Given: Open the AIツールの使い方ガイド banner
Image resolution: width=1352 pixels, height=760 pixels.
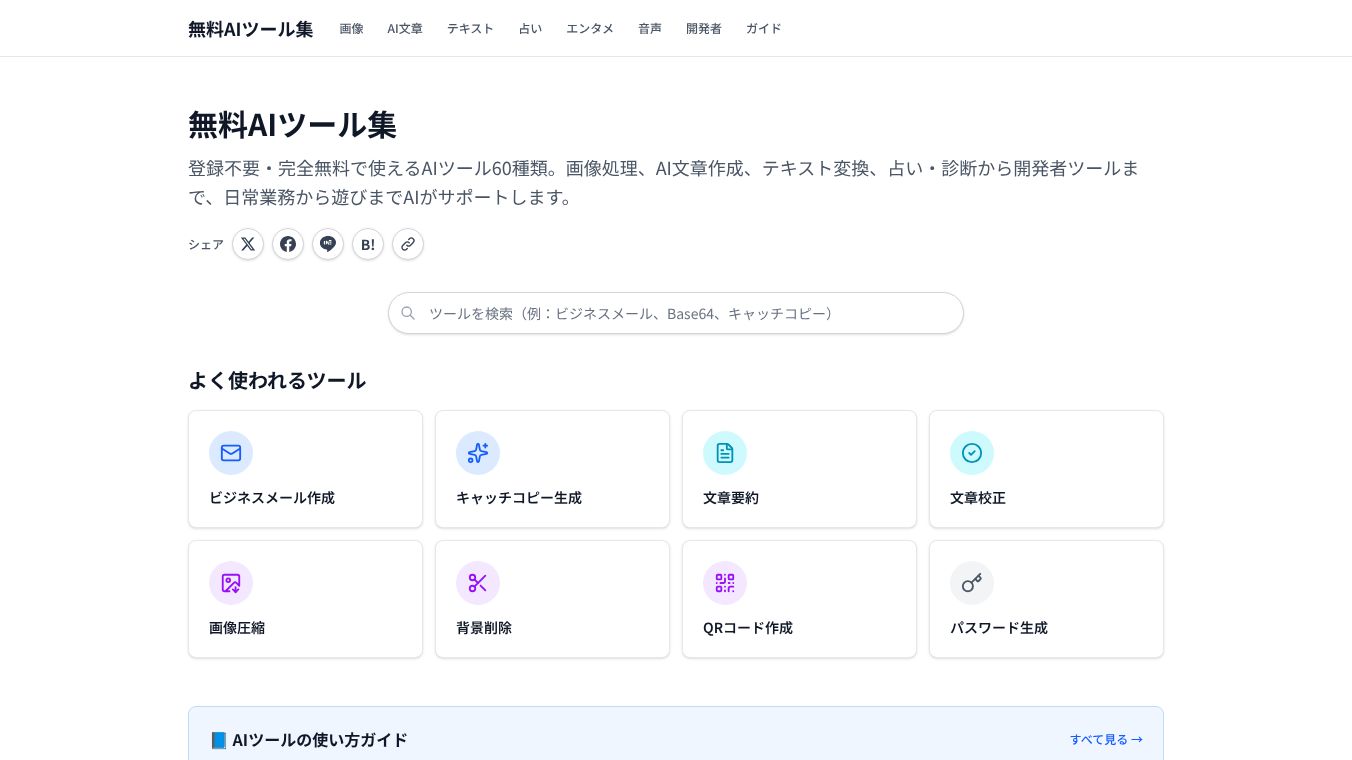Looking at the screenshot, I should 320,740.
